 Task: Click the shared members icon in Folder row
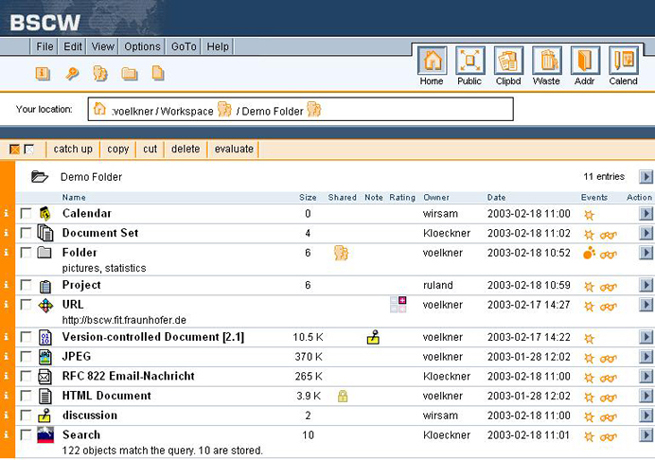point(341,253)
